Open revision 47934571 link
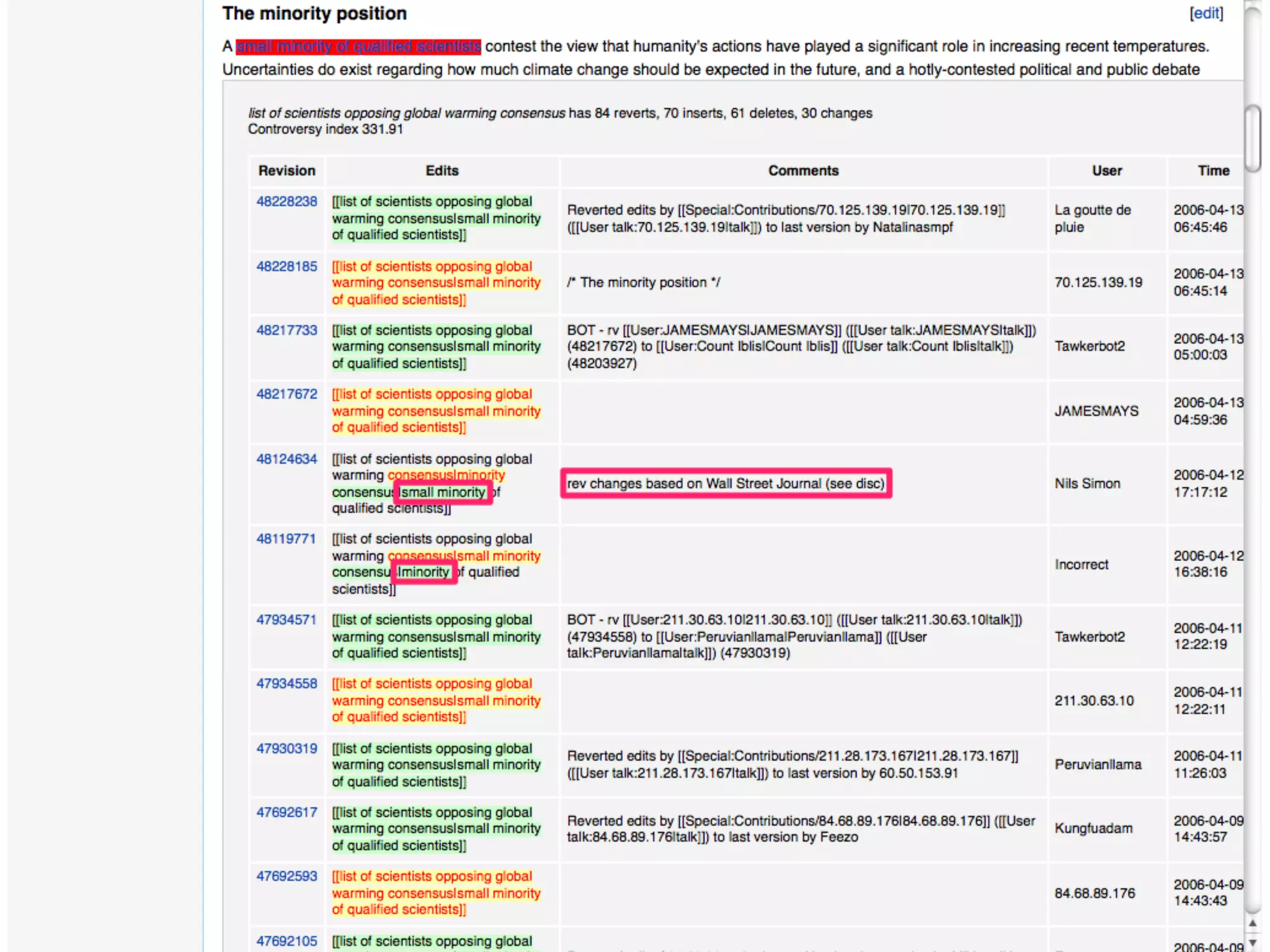Viewport: 1270px width, 952px height. click(x=286, y=620)
